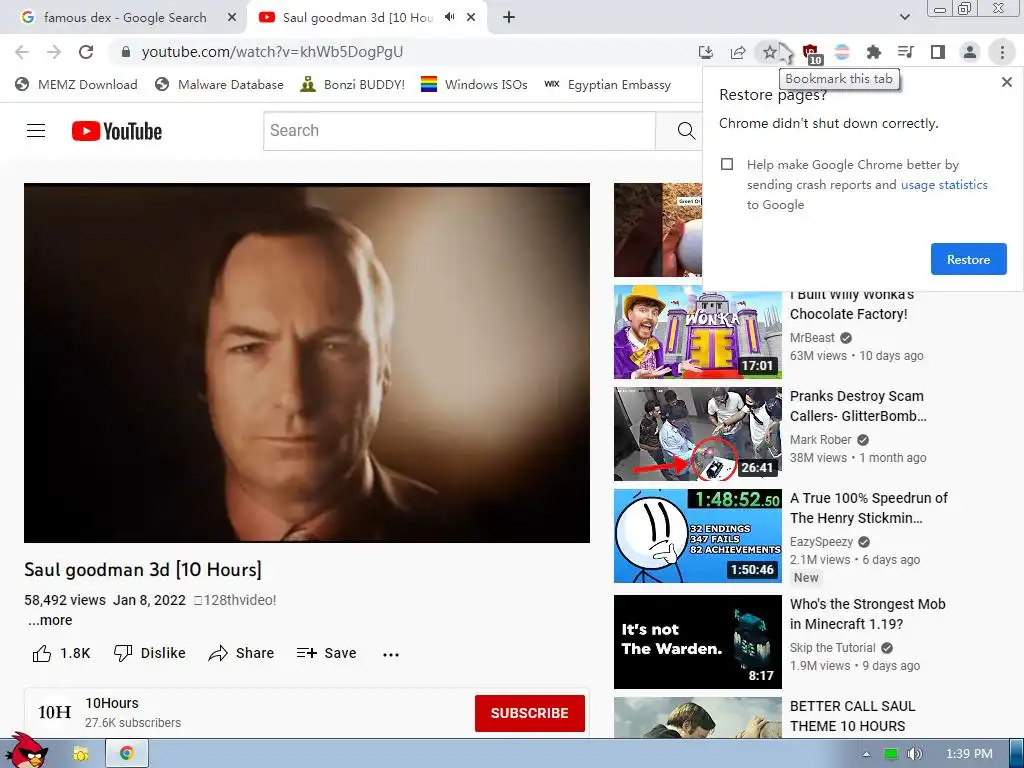Open Egyptian Embassy bookmark

point(607,84)
